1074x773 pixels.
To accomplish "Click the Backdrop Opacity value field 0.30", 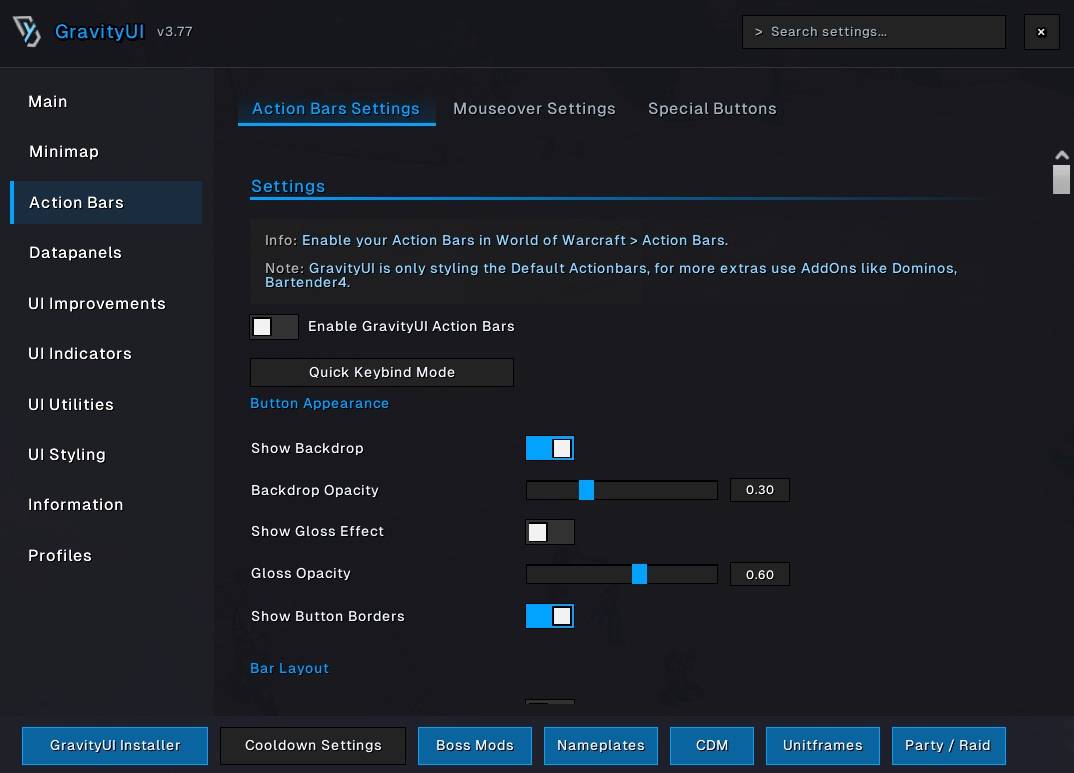I will click(x=760, y=490).
